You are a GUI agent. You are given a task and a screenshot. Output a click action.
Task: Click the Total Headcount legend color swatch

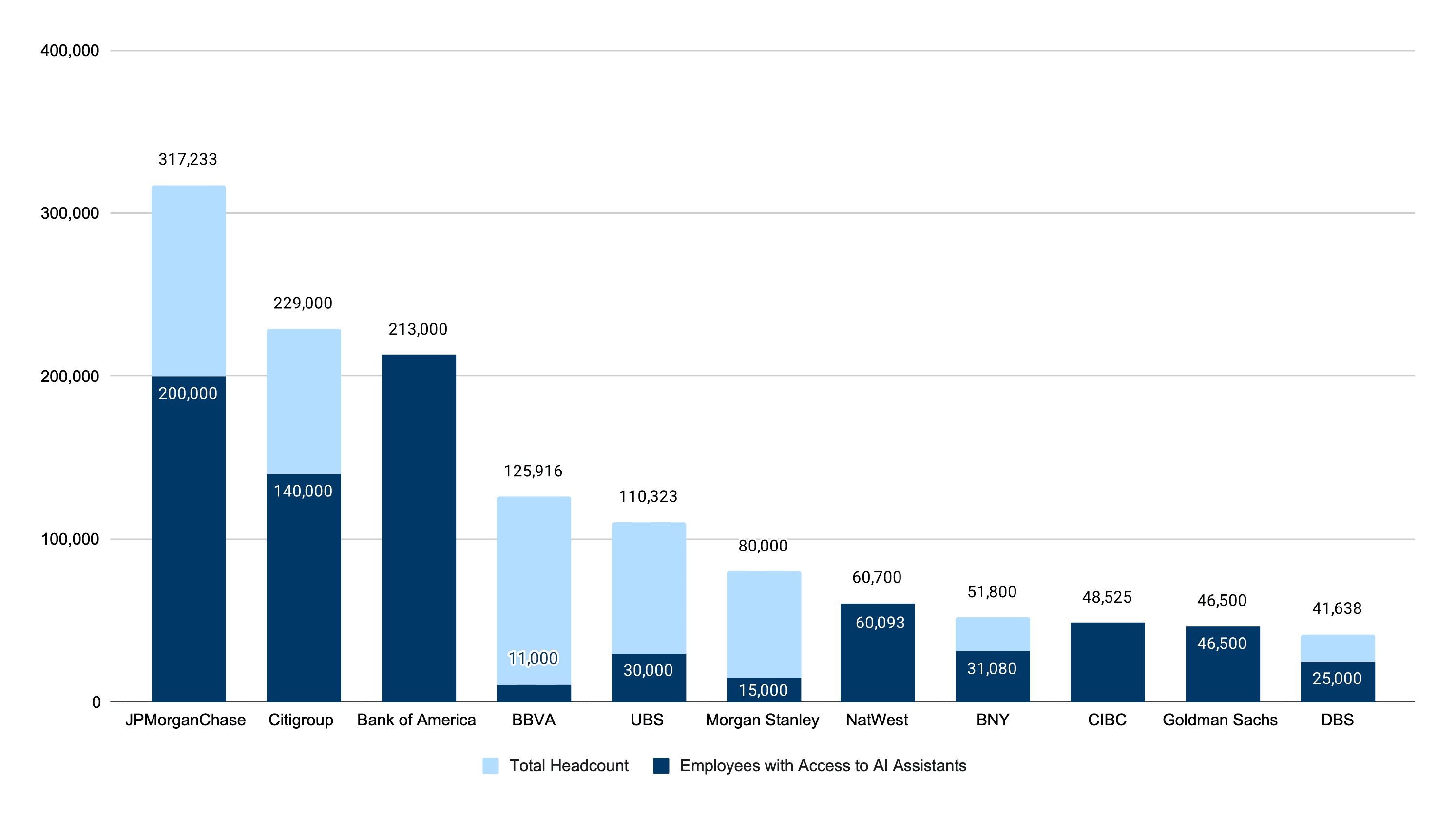click(490, 766)
